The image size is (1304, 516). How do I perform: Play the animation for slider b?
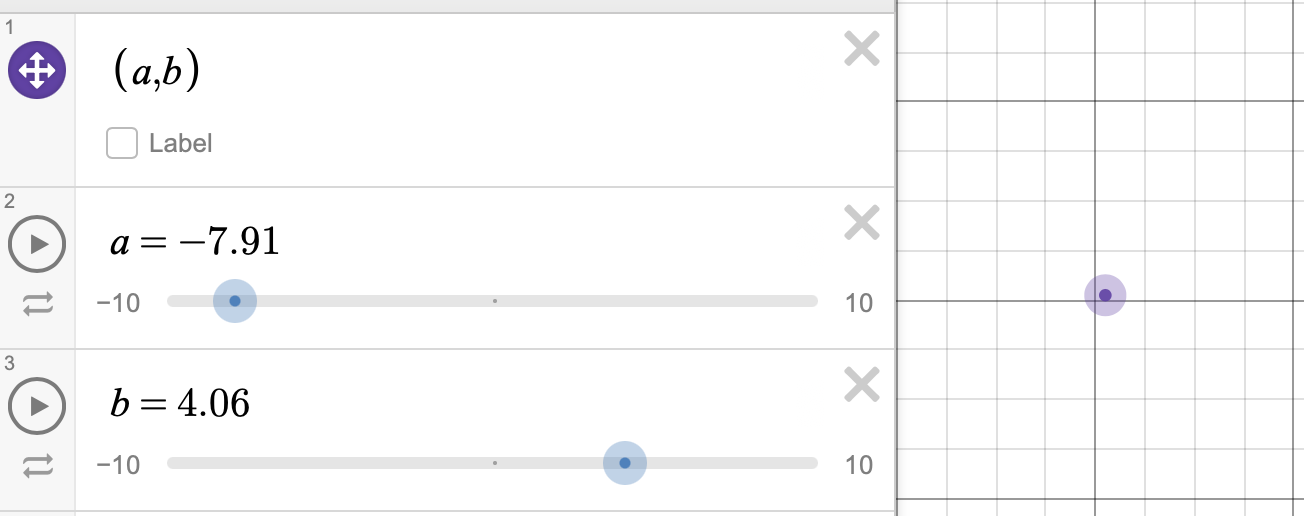(x=37, y=406)
